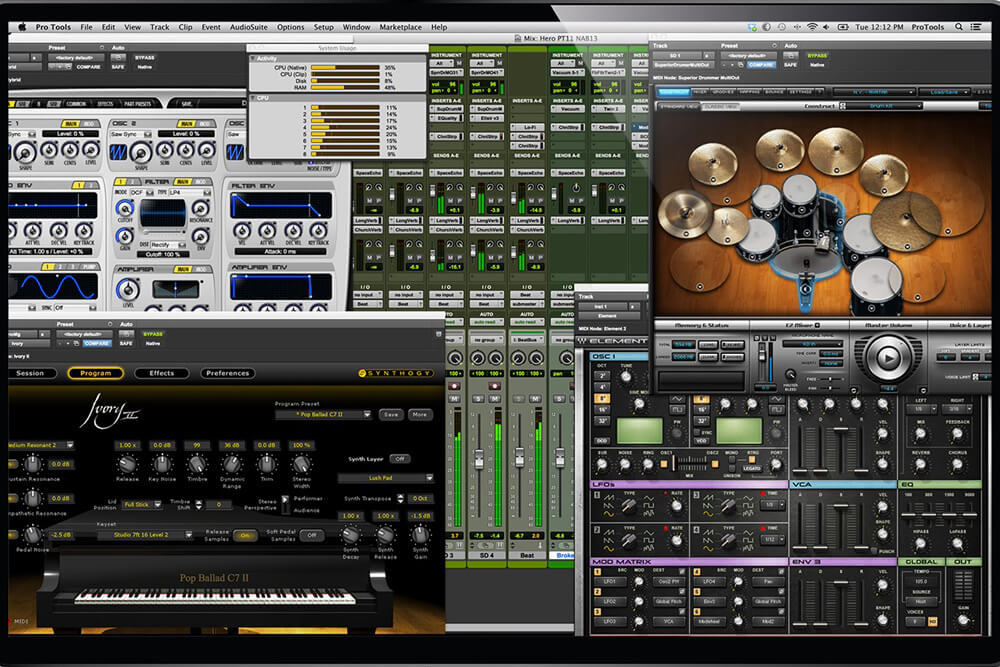Toggle BYPASS in the Ivory plugin header
Image resolution: width=1000 pixels, height=667 pixels.
[153, 334]
